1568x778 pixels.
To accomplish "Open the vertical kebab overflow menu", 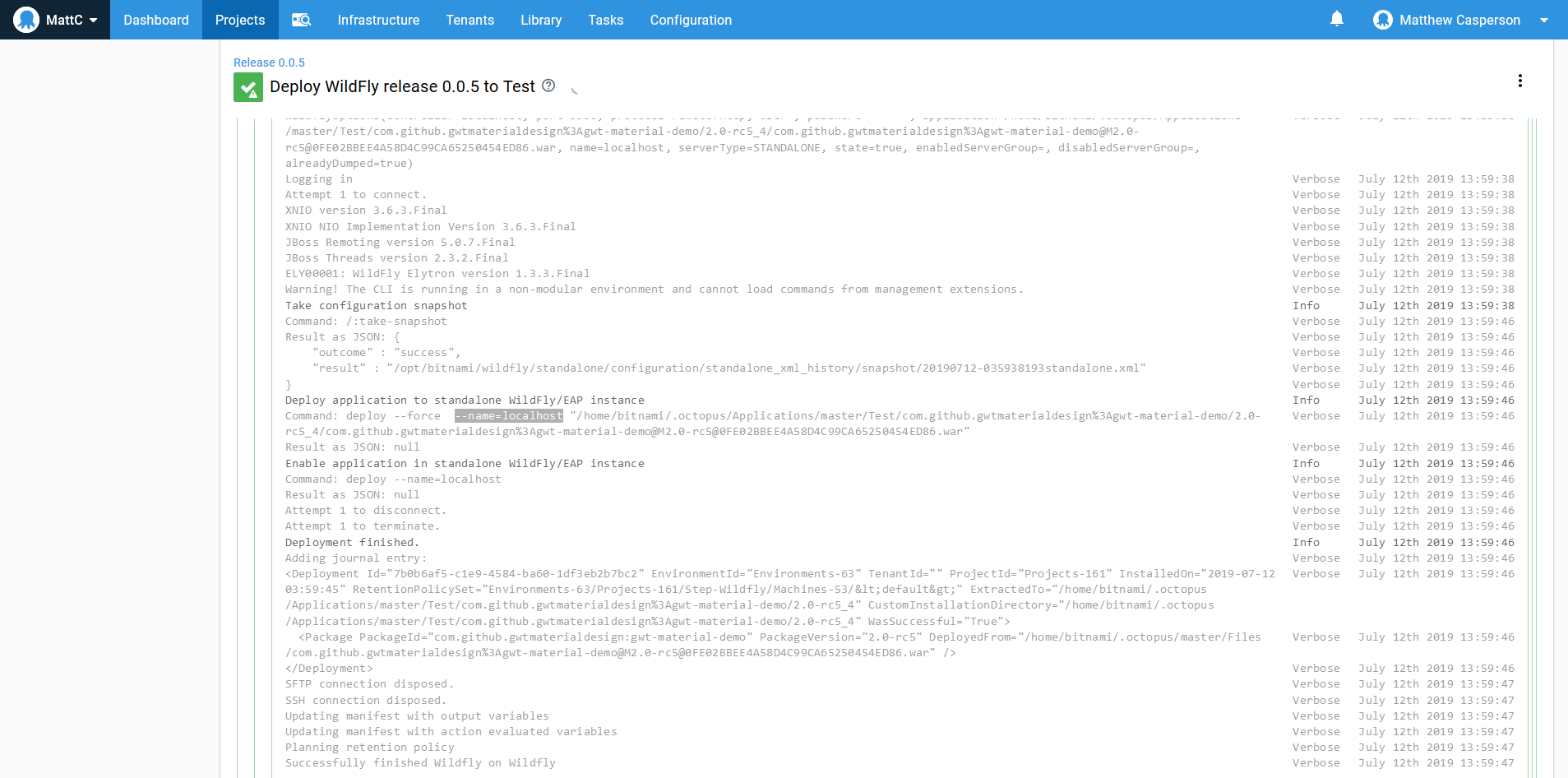I will pyautogui.click(x=1520, y=81).
